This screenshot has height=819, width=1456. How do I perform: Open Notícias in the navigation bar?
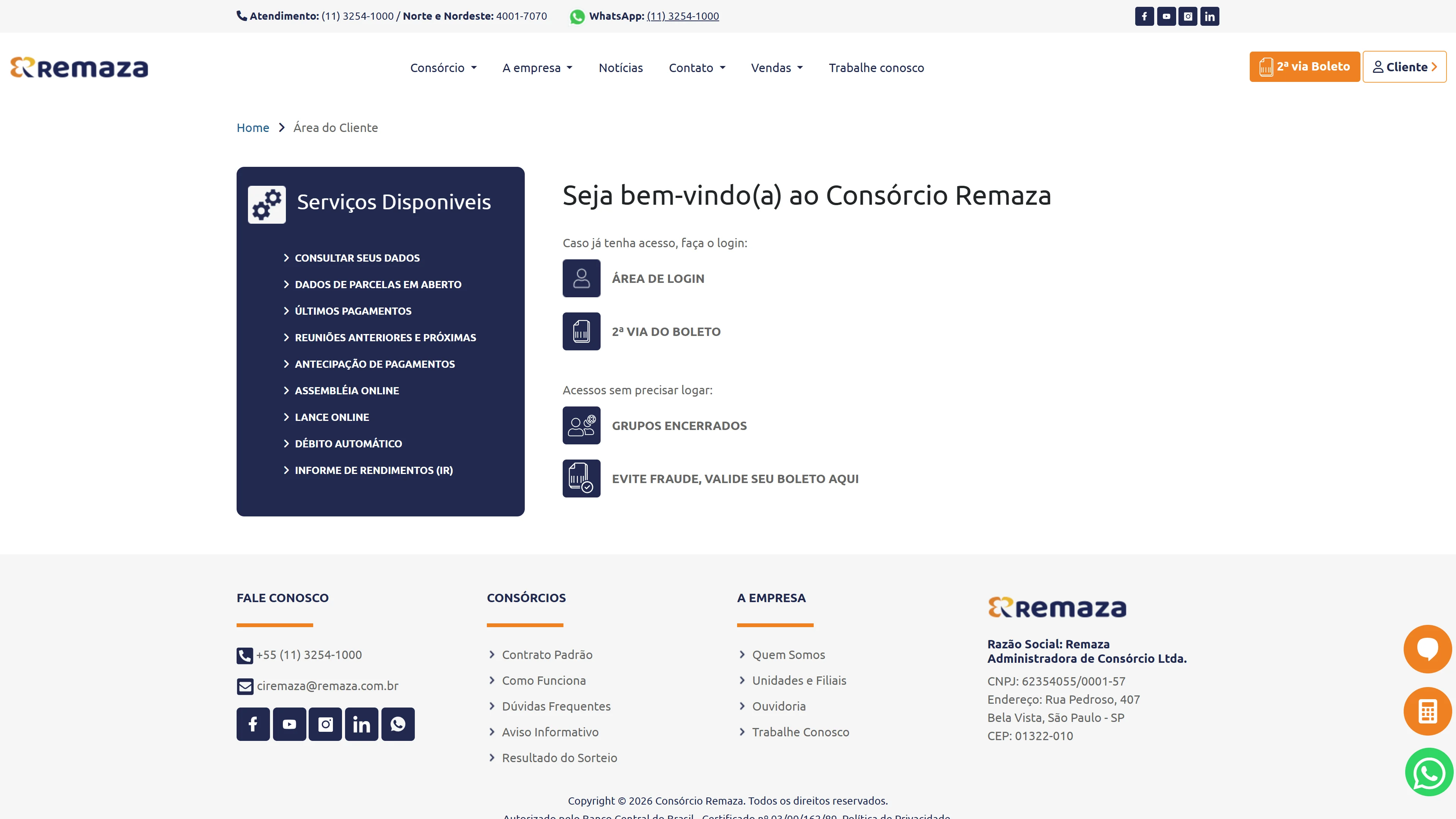[621, 68]
